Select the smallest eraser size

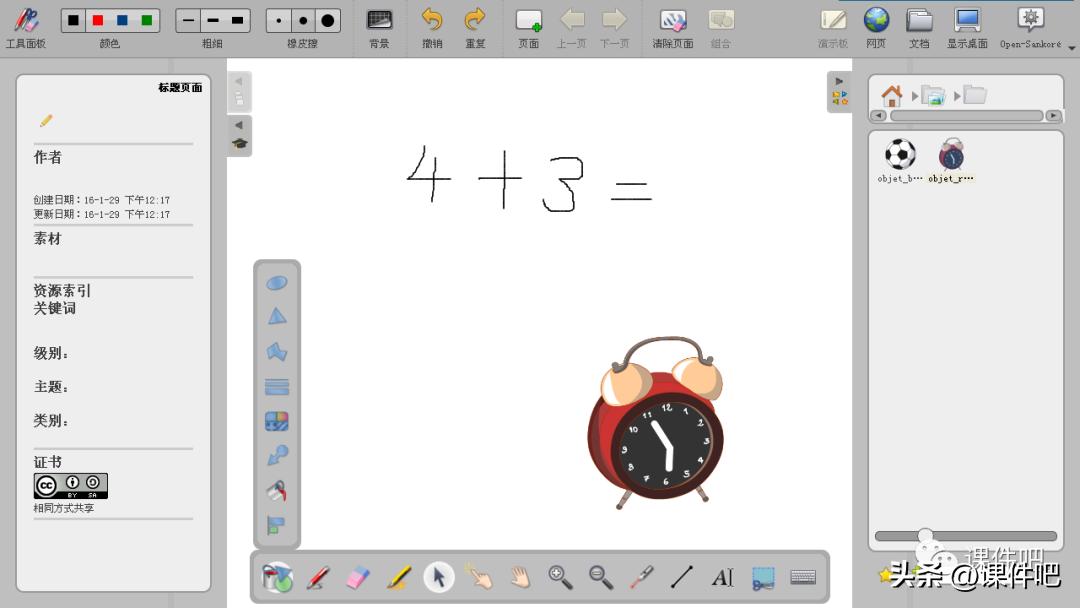pyautogui.click(x=278, y=21)
